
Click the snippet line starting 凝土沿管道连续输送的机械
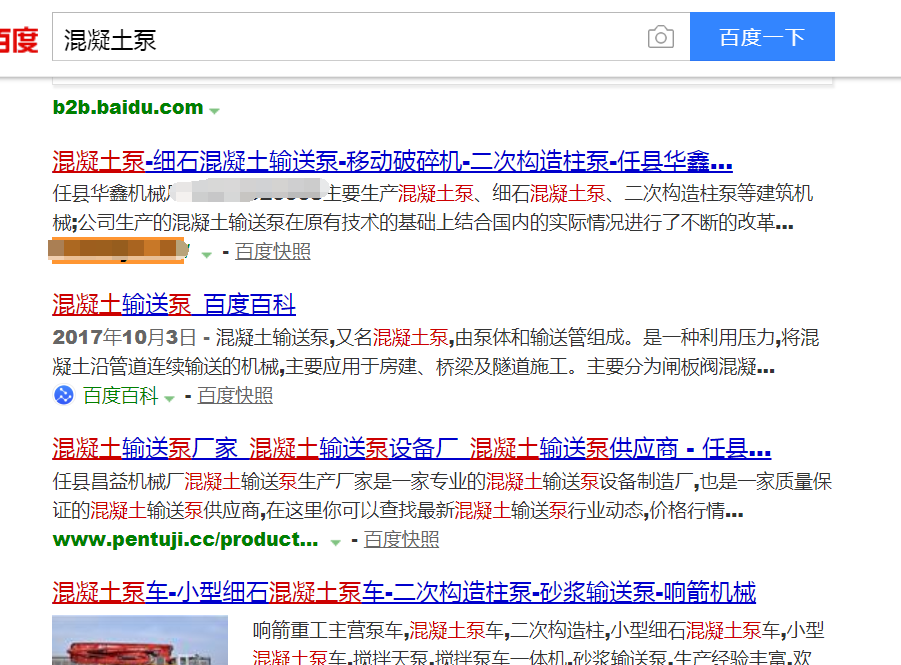[x=414, y=366]
